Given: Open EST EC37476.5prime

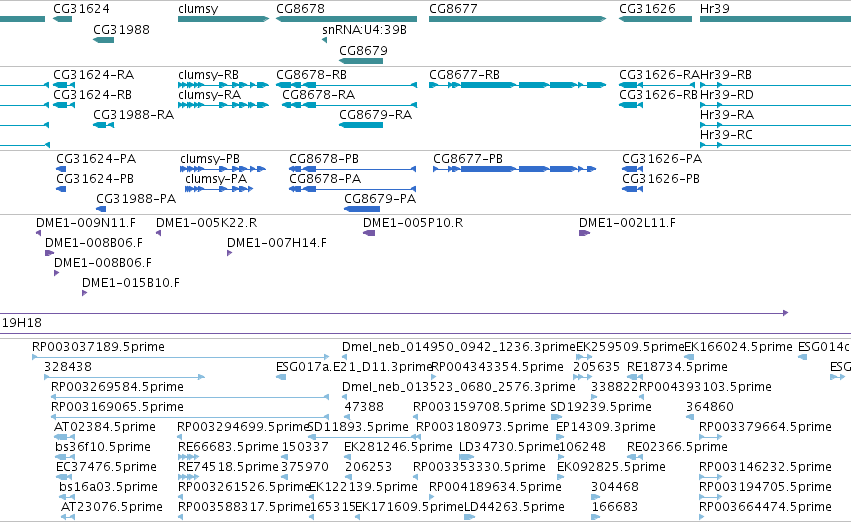Looking at the screenshot, I should point(106,467).
